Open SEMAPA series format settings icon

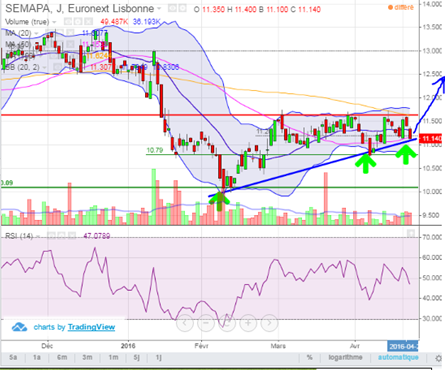(x=182, y=9)
